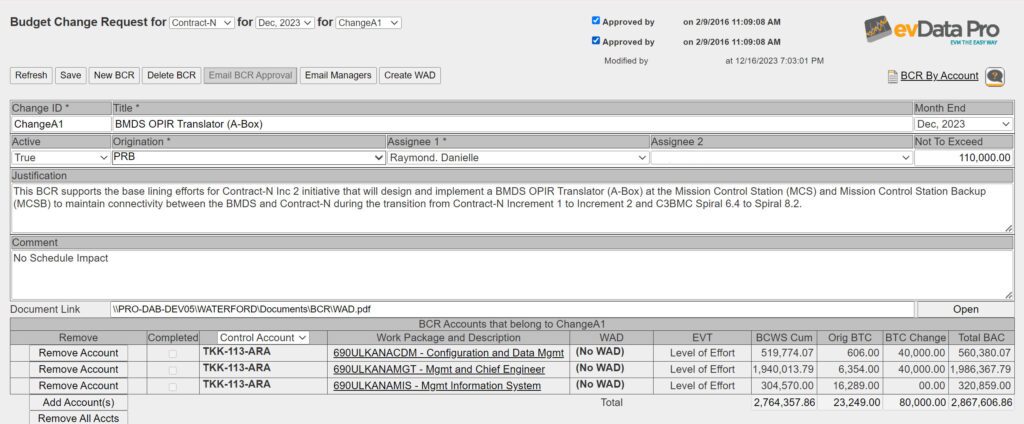The height and width of the screenshot is (424, 1024).
Task: Click the Comment box No Schedule Impact
Action: tap(512, 274)
